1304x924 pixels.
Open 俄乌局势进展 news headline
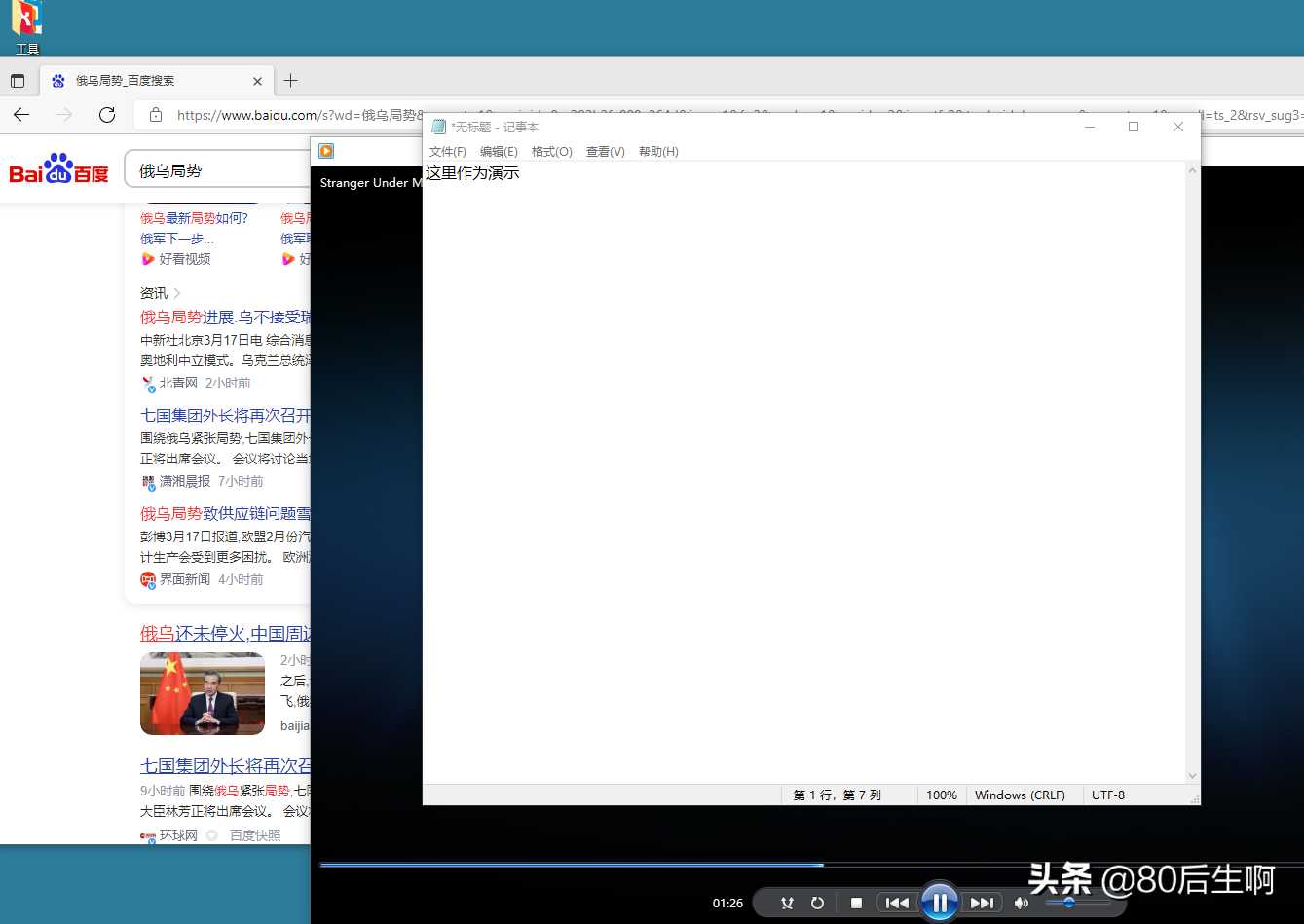point(225,316)
